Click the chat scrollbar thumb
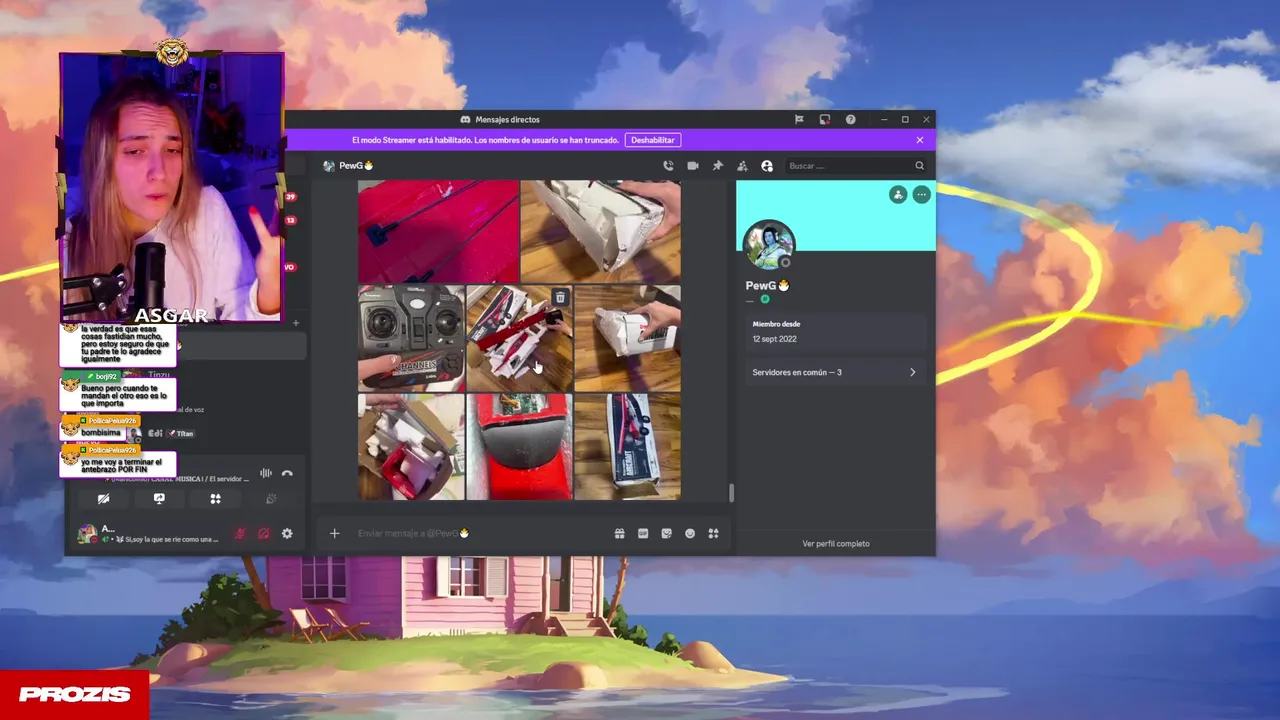This screenshot has width=1280, height=720. [x=730, y=493]
